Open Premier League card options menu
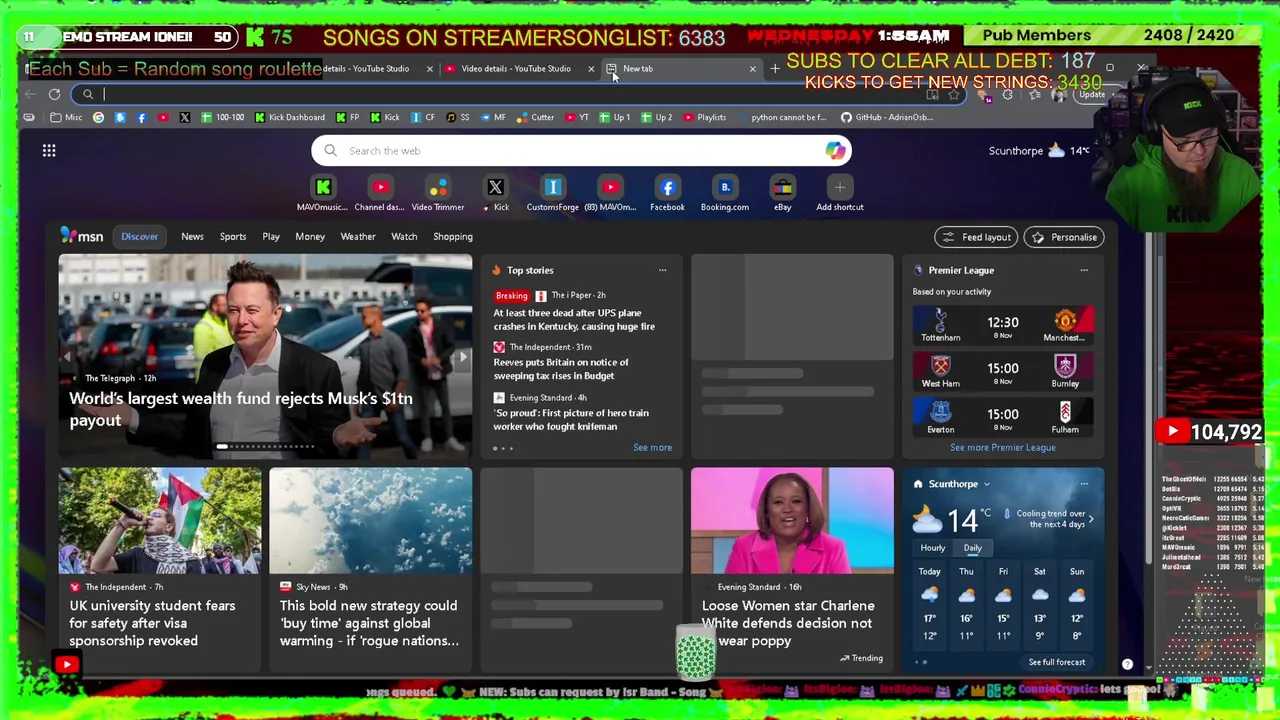This screenshot has width=1280, height=720. [x=1084, y=270]
